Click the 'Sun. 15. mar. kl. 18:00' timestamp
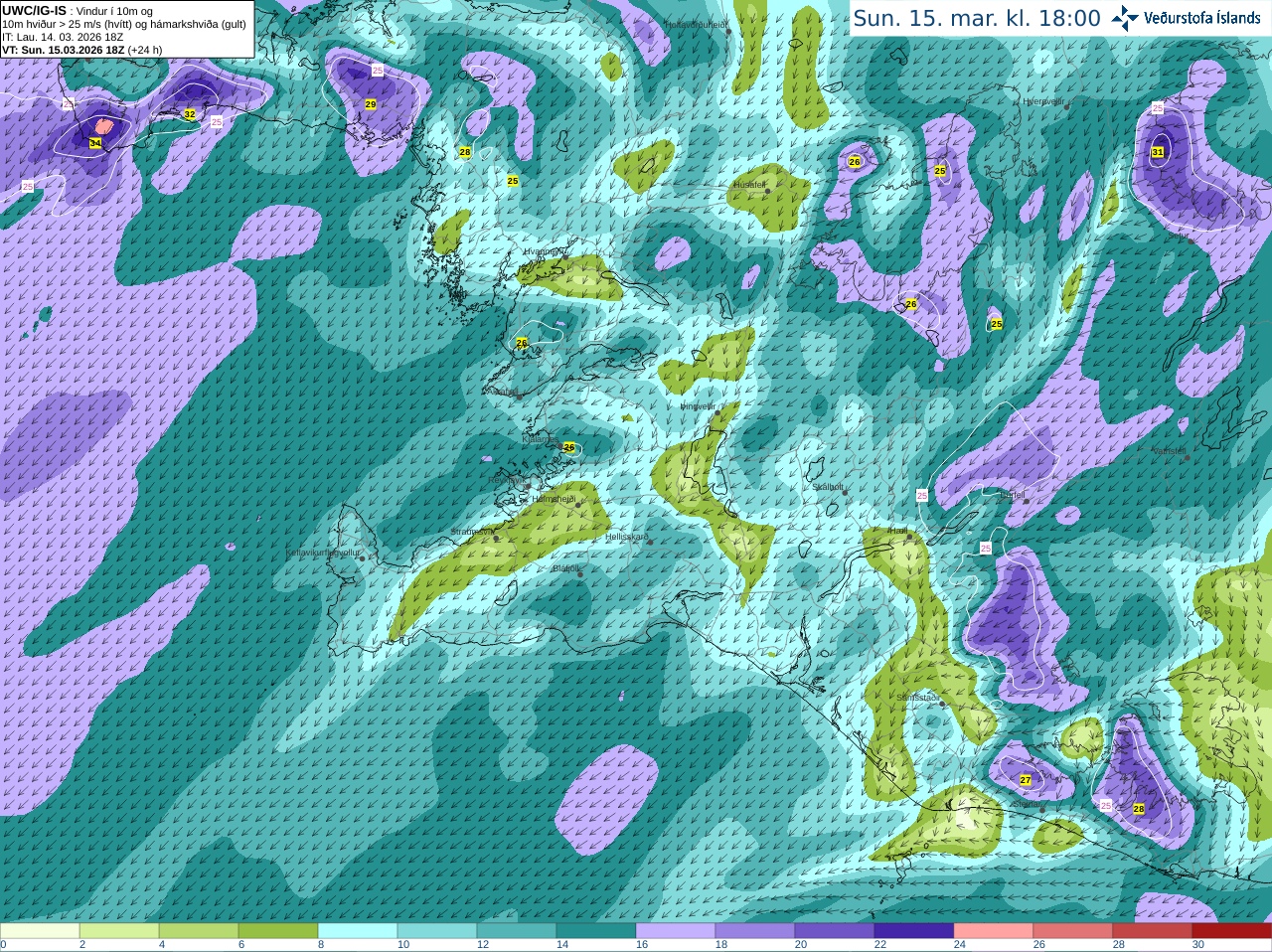 pyautogui.click(x=977, y=18)
